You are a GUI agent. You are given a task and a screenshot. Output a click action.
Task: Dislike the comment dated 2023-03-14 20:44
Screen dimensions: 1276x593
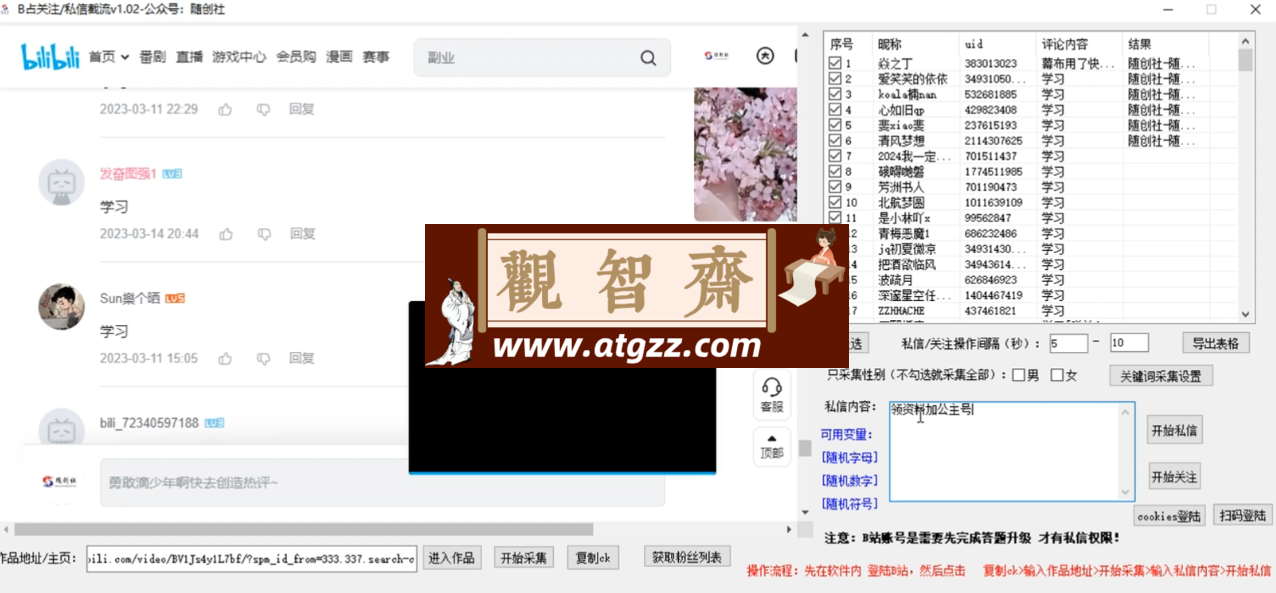point(263,234)
